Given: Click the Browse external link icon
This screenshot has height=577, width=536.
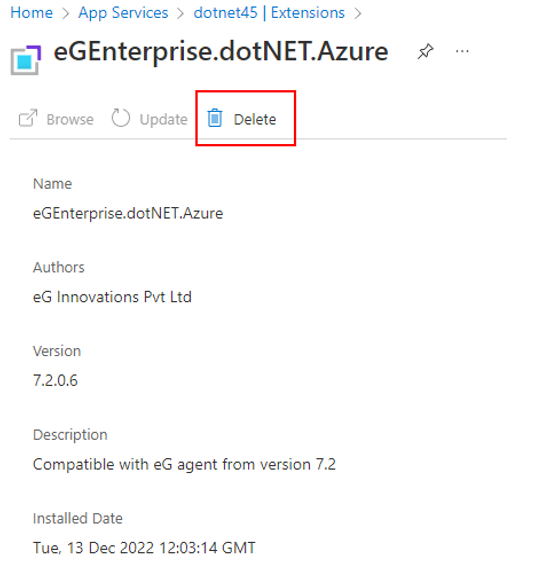Looking at the screenshot, I should pos(28,118).
